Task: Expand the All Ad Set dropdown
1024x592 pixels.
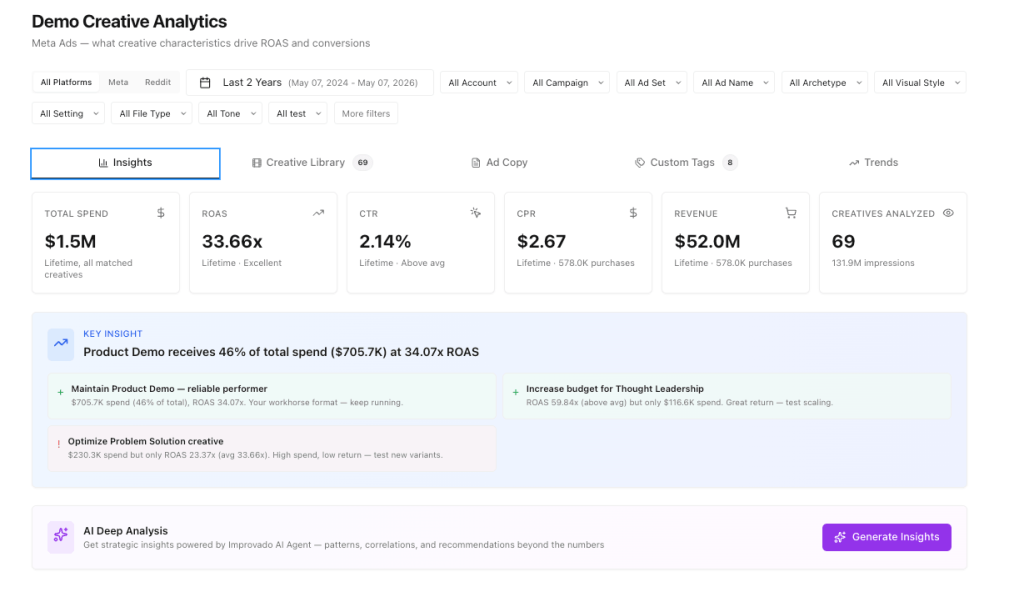Action: [x=652, y=83]
